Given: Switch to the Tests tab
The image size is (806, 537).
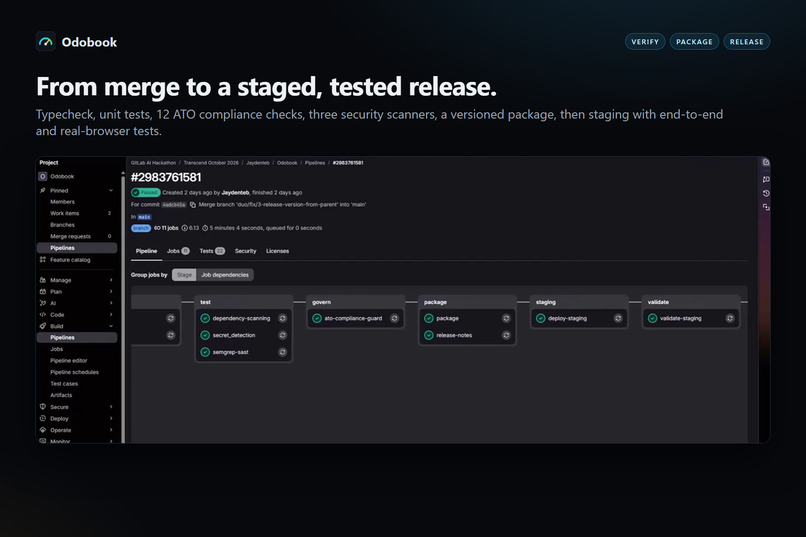Looking at the screenshot, I should [212, 251].
